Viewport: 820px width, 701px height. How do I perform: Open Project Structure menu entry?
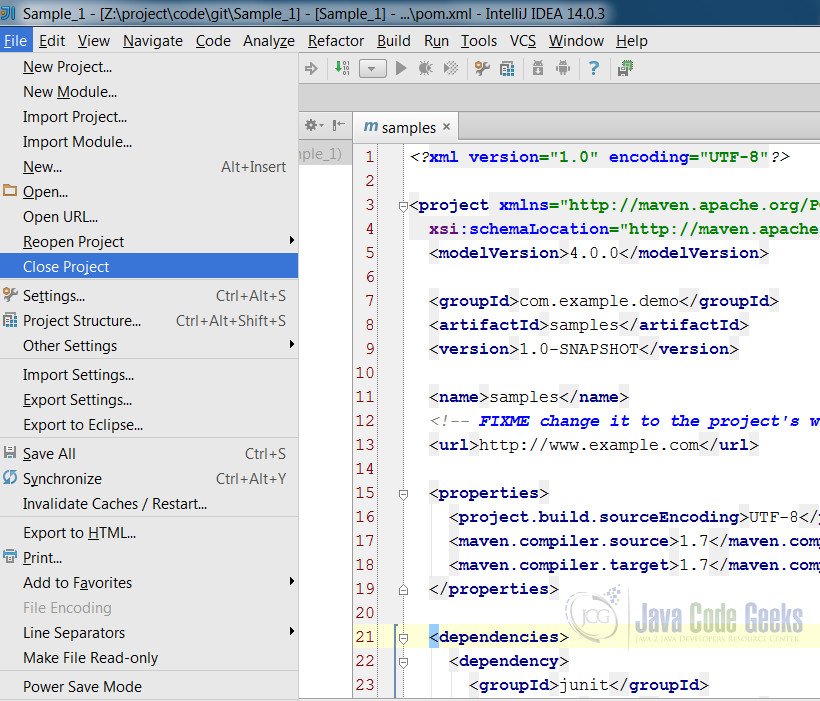coord(149,321)
